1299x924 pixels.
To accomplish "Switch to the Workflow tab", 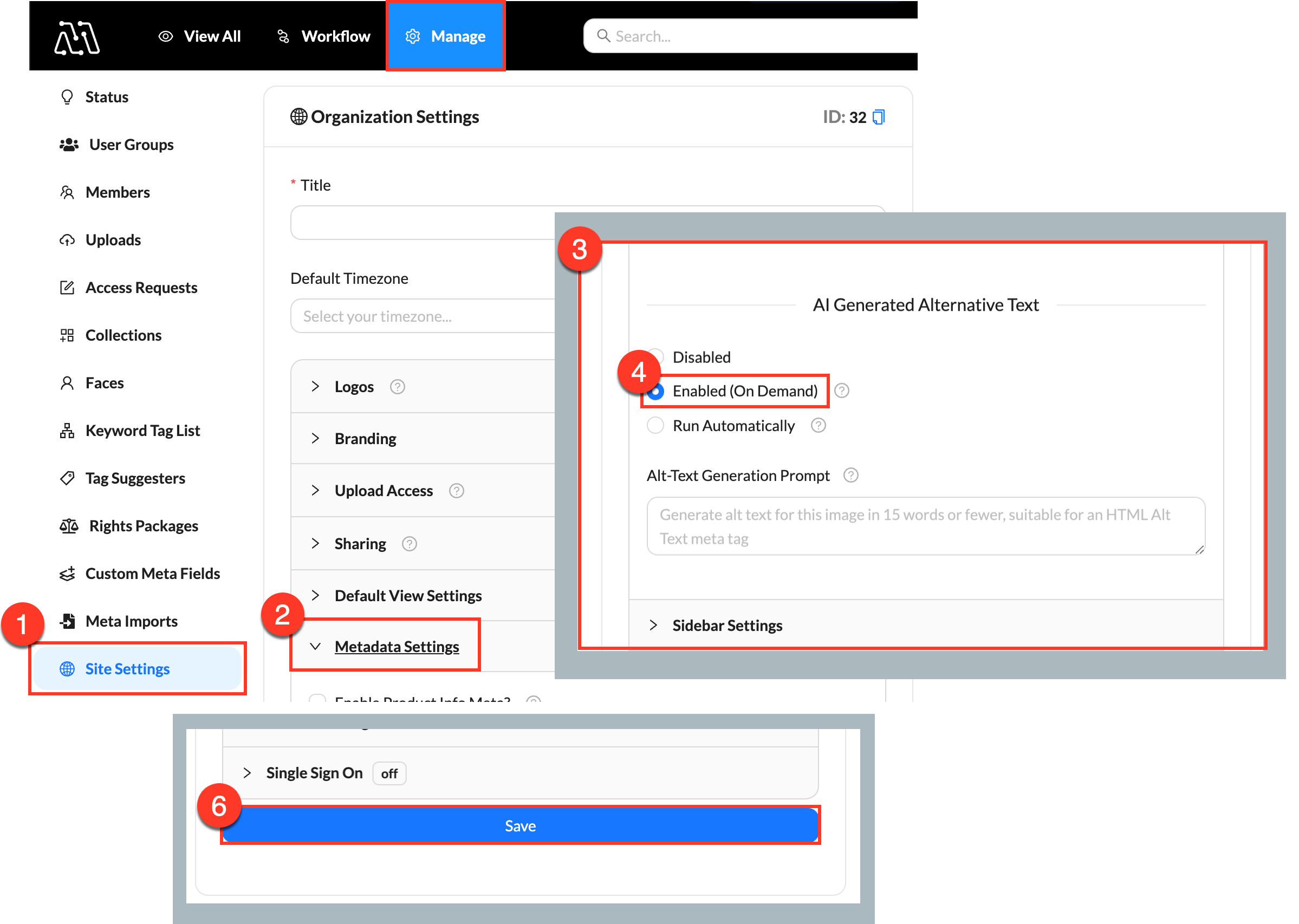I will point(323,36).
